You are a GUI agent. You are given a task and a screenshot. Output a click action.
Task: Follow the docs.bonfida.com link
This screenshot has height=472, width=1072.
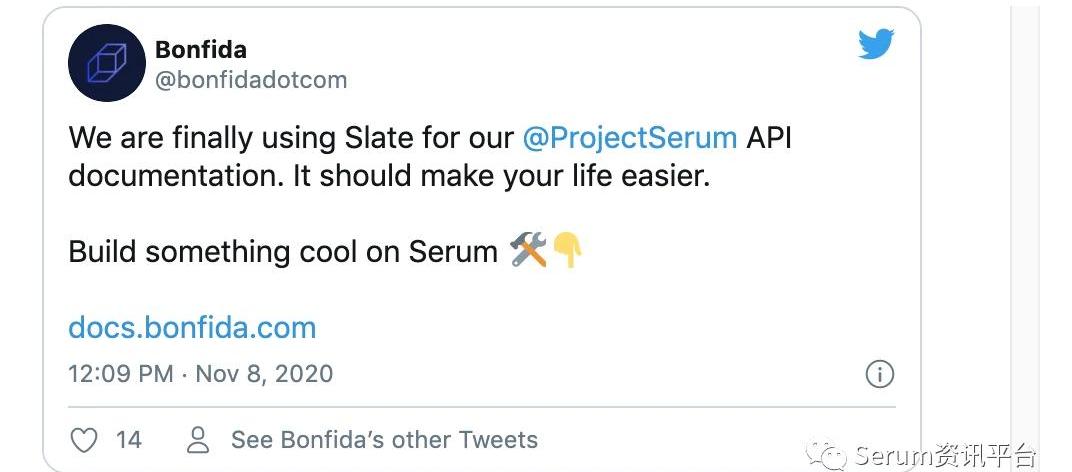192,328
